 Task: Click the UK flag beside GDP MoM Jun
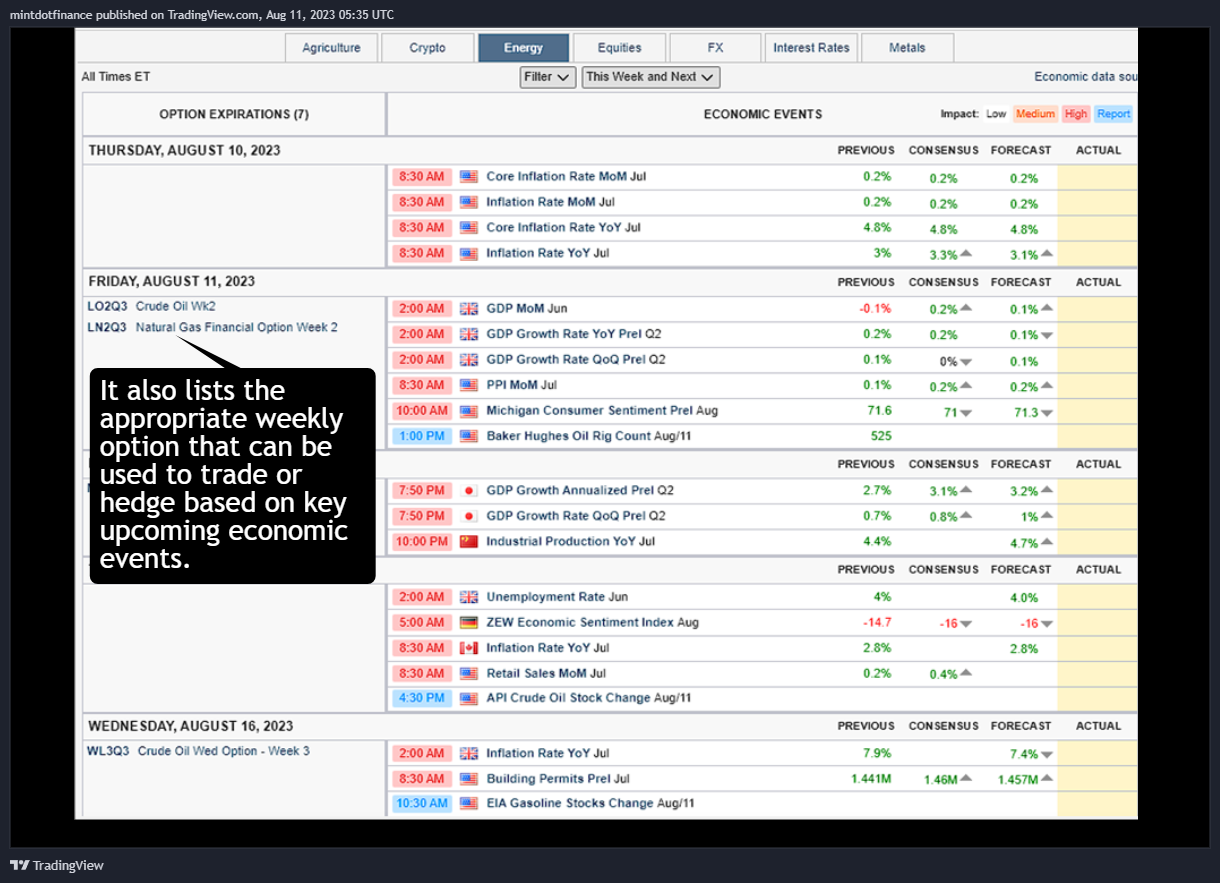click(x=468, y=309)
